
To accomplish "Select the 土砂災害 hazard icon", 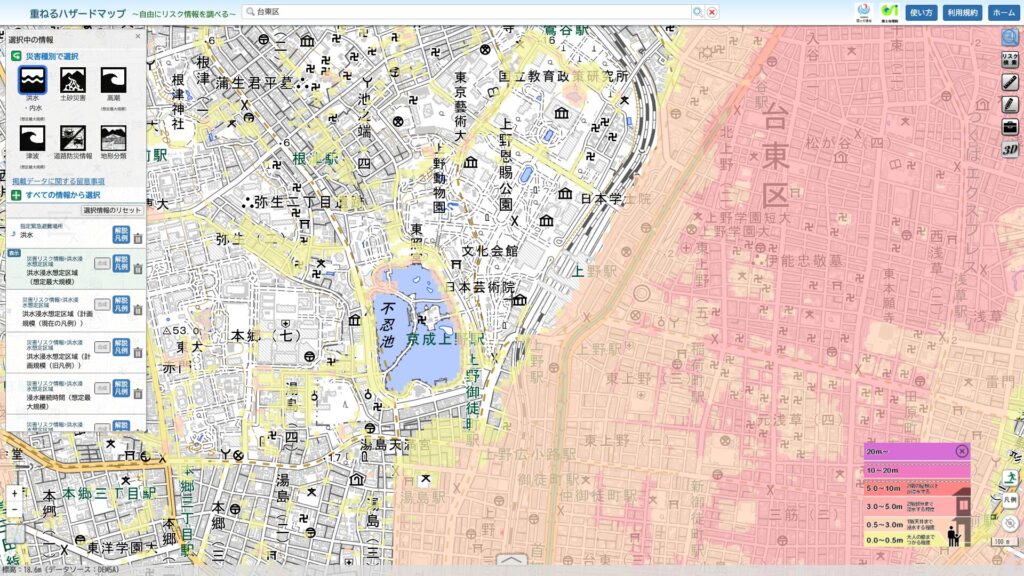I will 70,80.
